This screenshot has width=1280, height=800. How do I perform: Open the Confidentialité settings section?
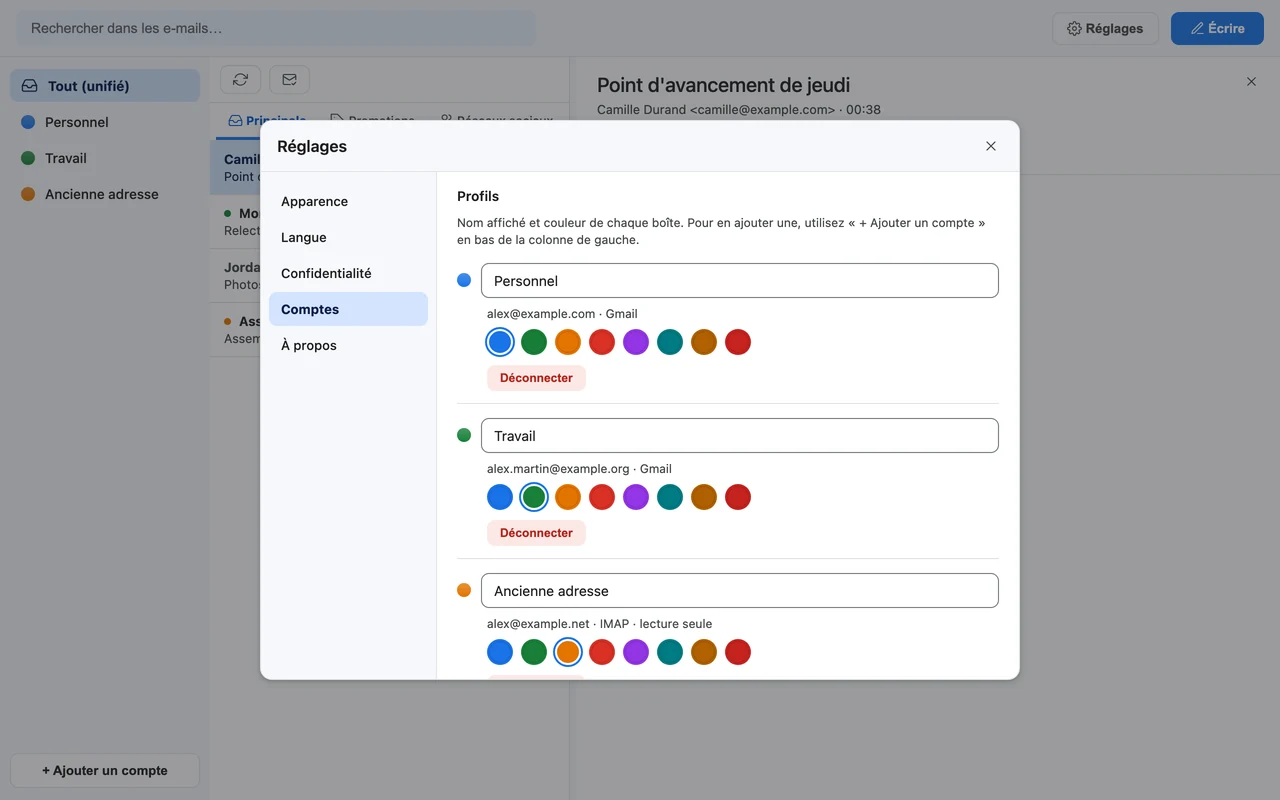click(348, 273)
